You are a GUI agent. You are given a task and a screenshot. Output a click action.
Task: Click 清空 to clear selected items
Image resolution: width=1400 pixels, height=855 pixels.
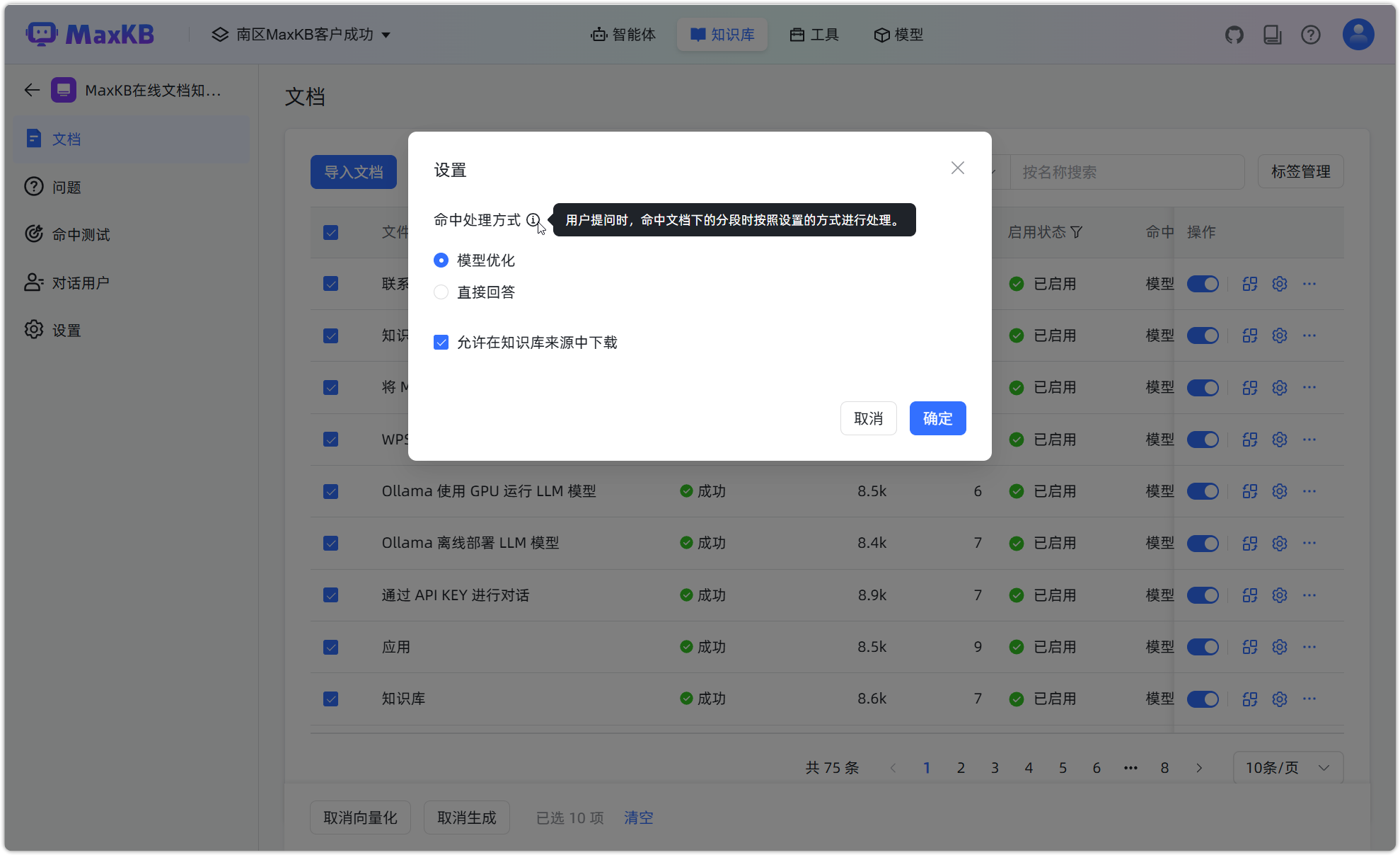click(x=637, y=817)
